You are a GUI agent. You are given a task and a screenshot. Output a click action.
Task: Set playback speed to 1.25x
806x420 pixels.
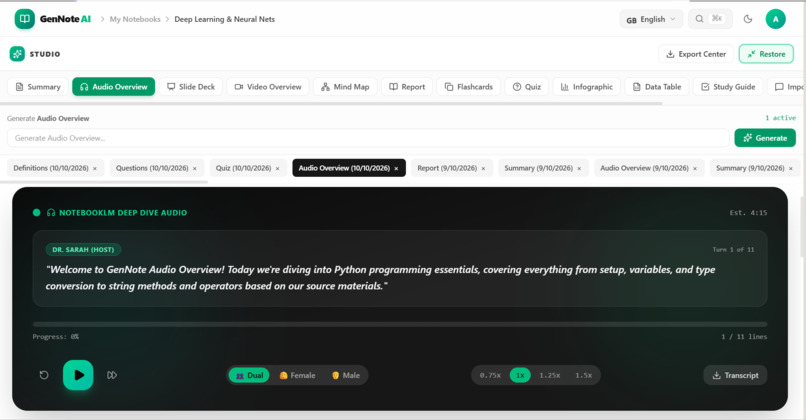549,375
